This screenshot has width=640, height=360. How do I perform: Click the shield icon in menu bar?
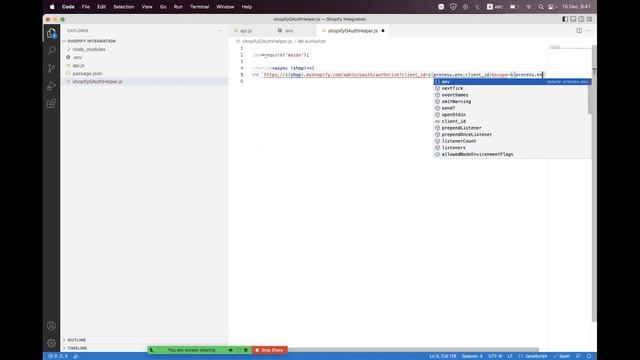click(x=453, y=7)
